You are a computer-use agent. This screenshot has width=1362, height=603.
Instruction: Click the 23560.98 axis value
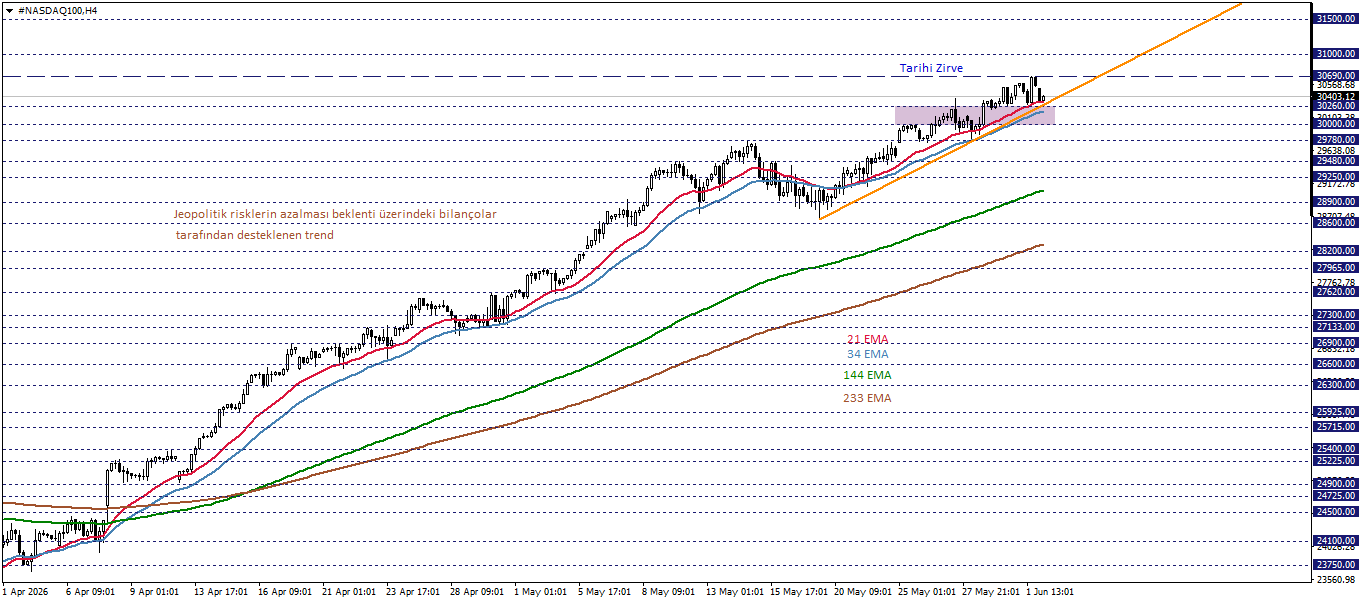(x=1336, y=579)
